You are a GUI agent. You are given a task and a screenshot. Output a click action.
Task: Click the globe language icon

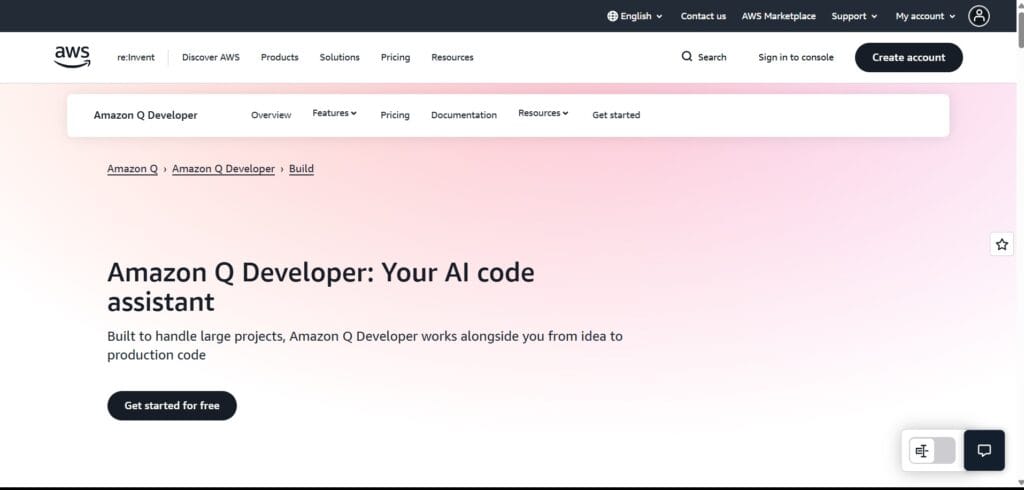612,16
